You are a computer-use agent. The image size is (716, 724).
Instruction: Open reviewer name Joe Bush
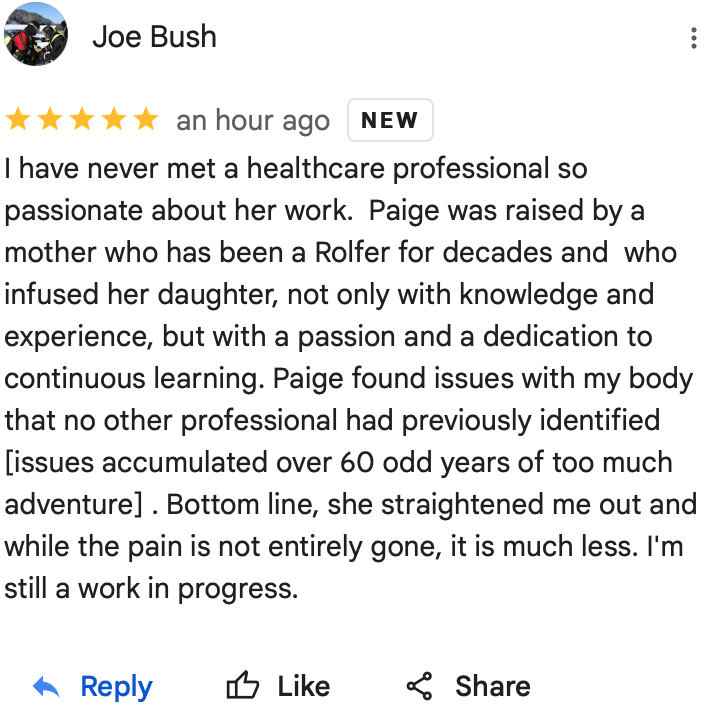154,37
